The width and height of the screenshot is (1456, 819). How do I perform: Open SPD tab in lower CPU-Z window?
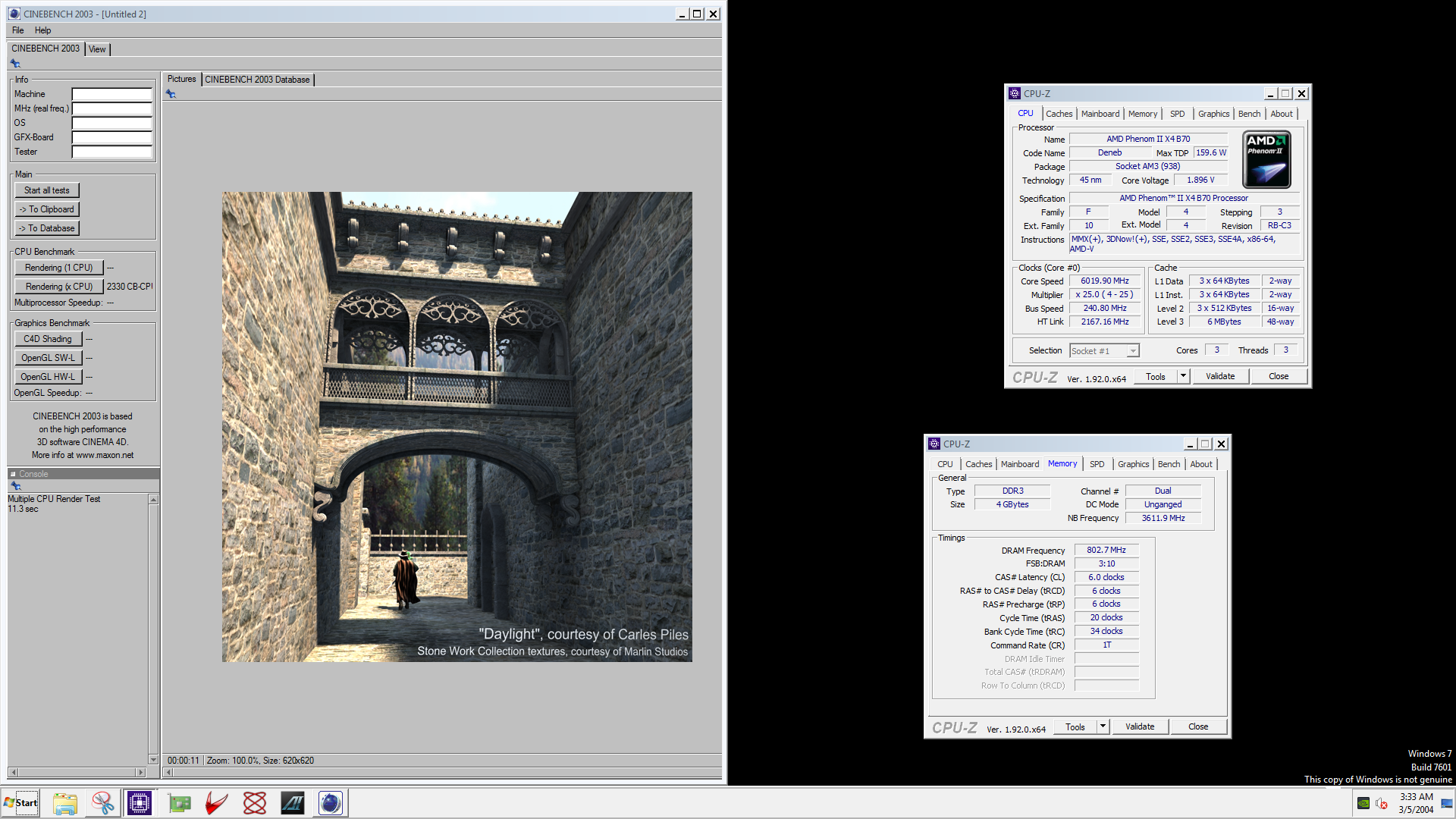(1097, 464)
